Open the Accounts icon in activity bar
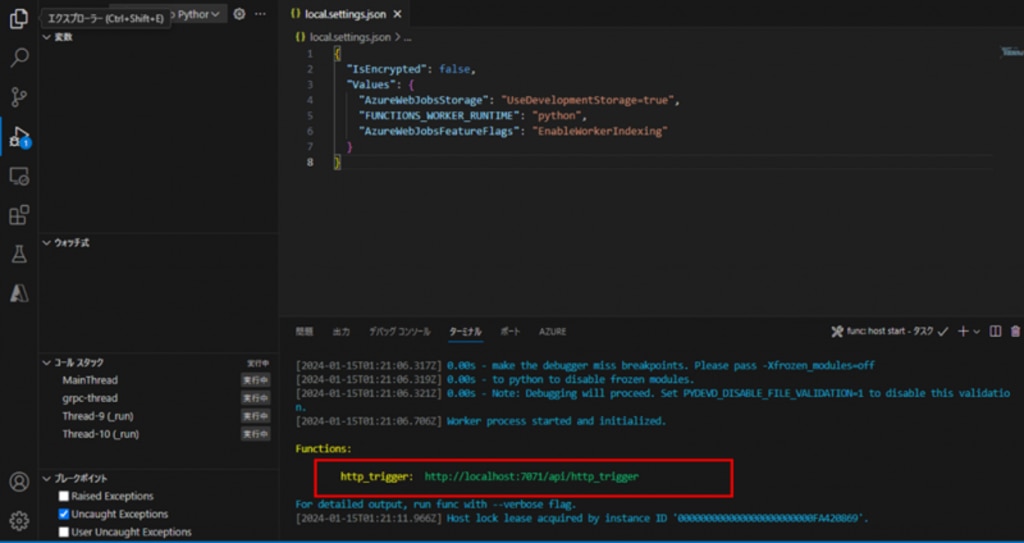 coord(19,482)
